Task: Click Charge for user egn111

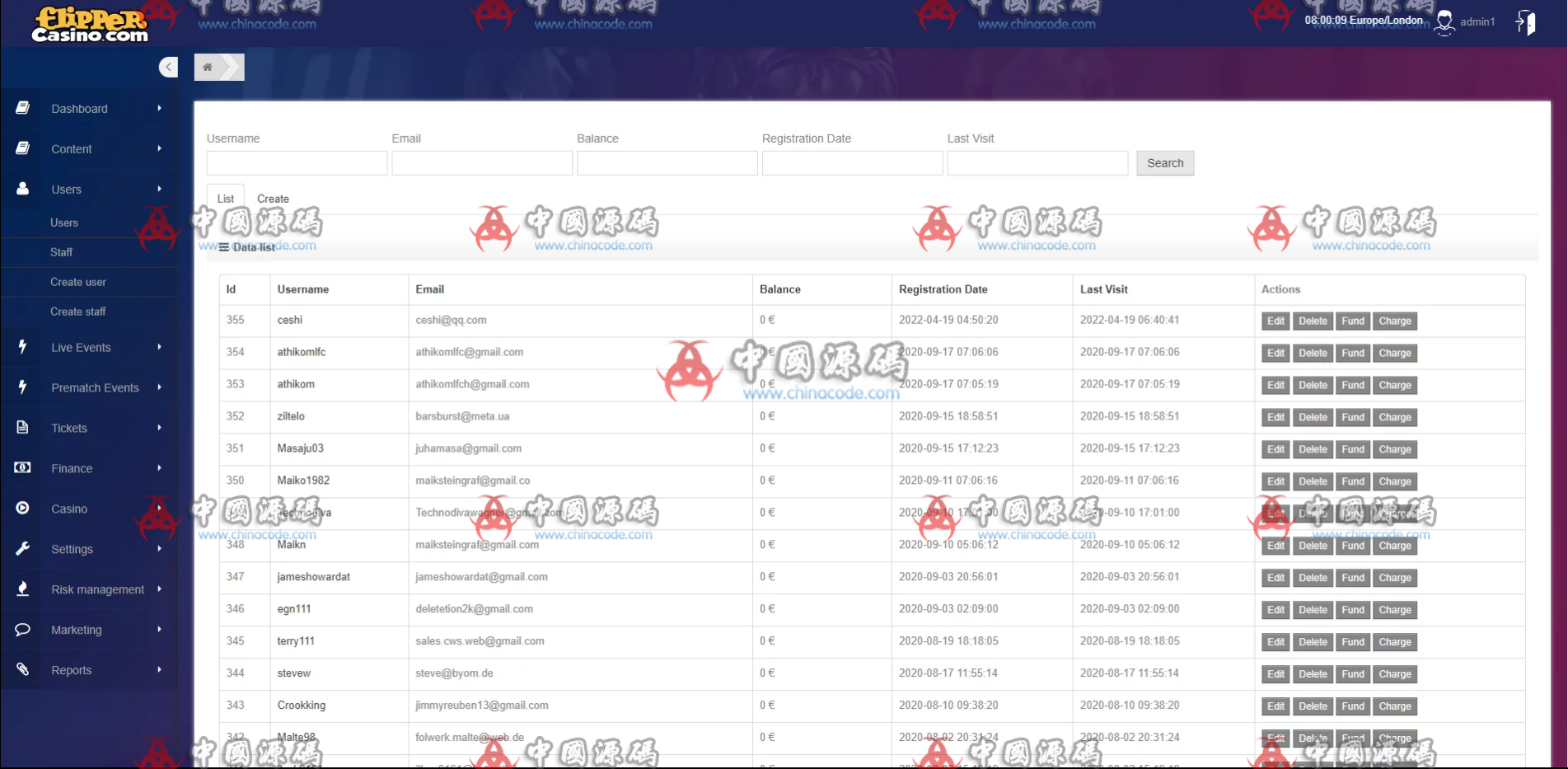Action: (x=1395, y=610)
